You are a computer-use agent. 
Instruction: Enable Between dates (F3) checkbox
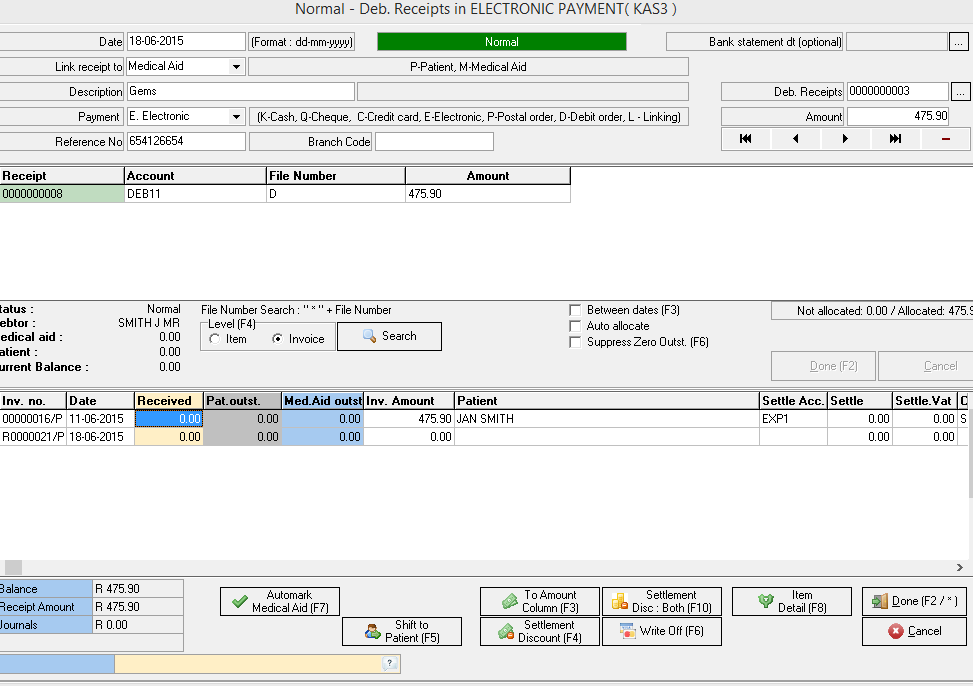(575, 310)
